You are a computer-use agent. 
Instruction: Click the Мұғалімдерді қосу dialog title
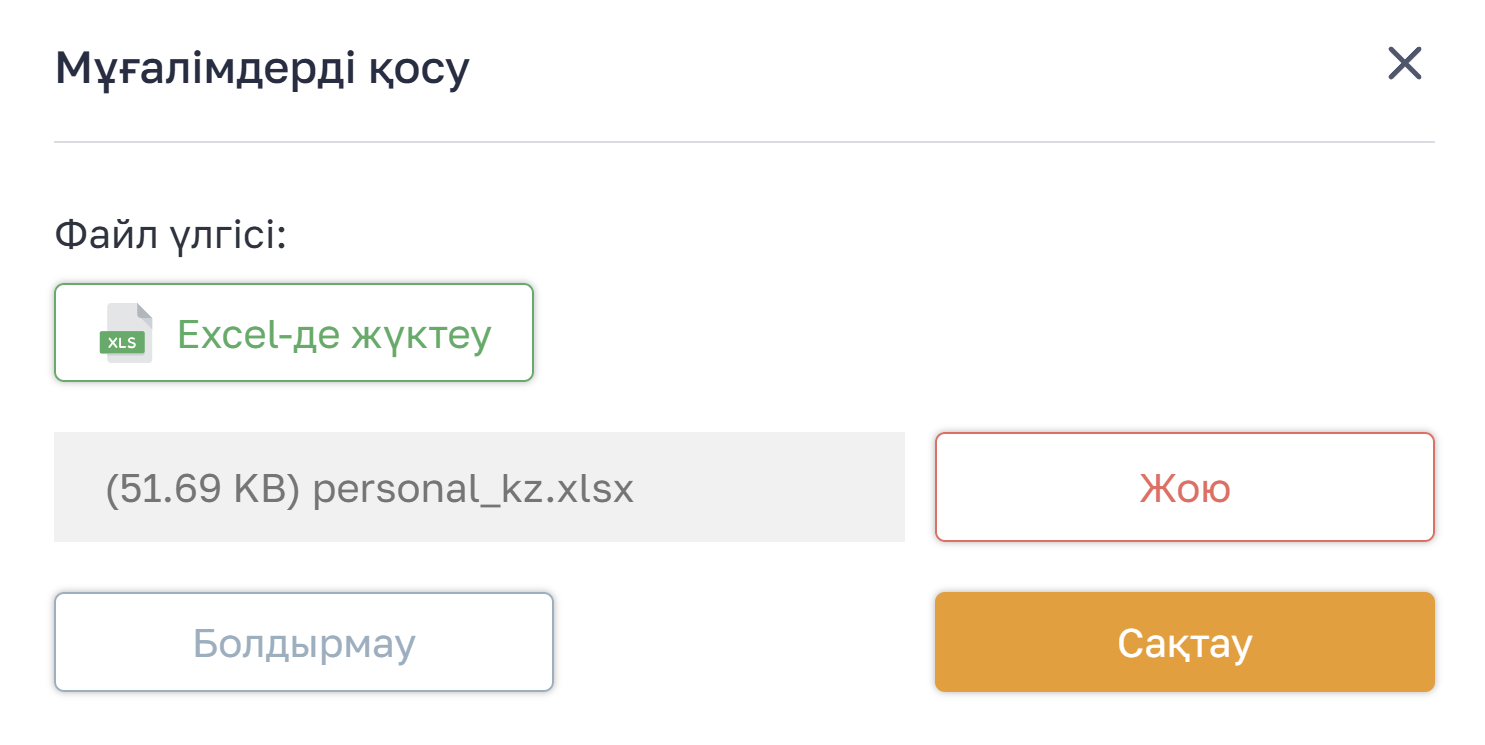pyautogui.click(x=262, y=69)
